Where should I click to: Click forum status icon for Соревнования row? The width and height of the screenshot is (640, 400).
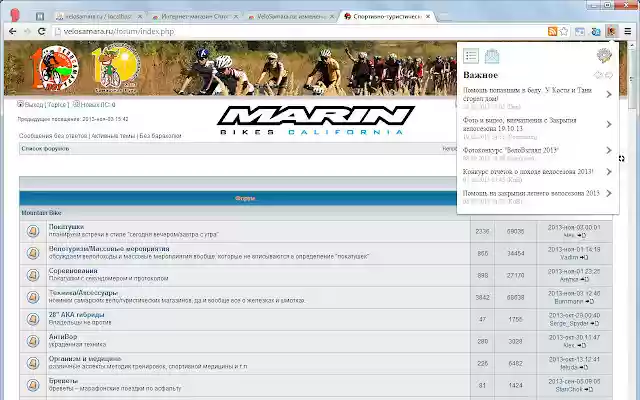33,276
